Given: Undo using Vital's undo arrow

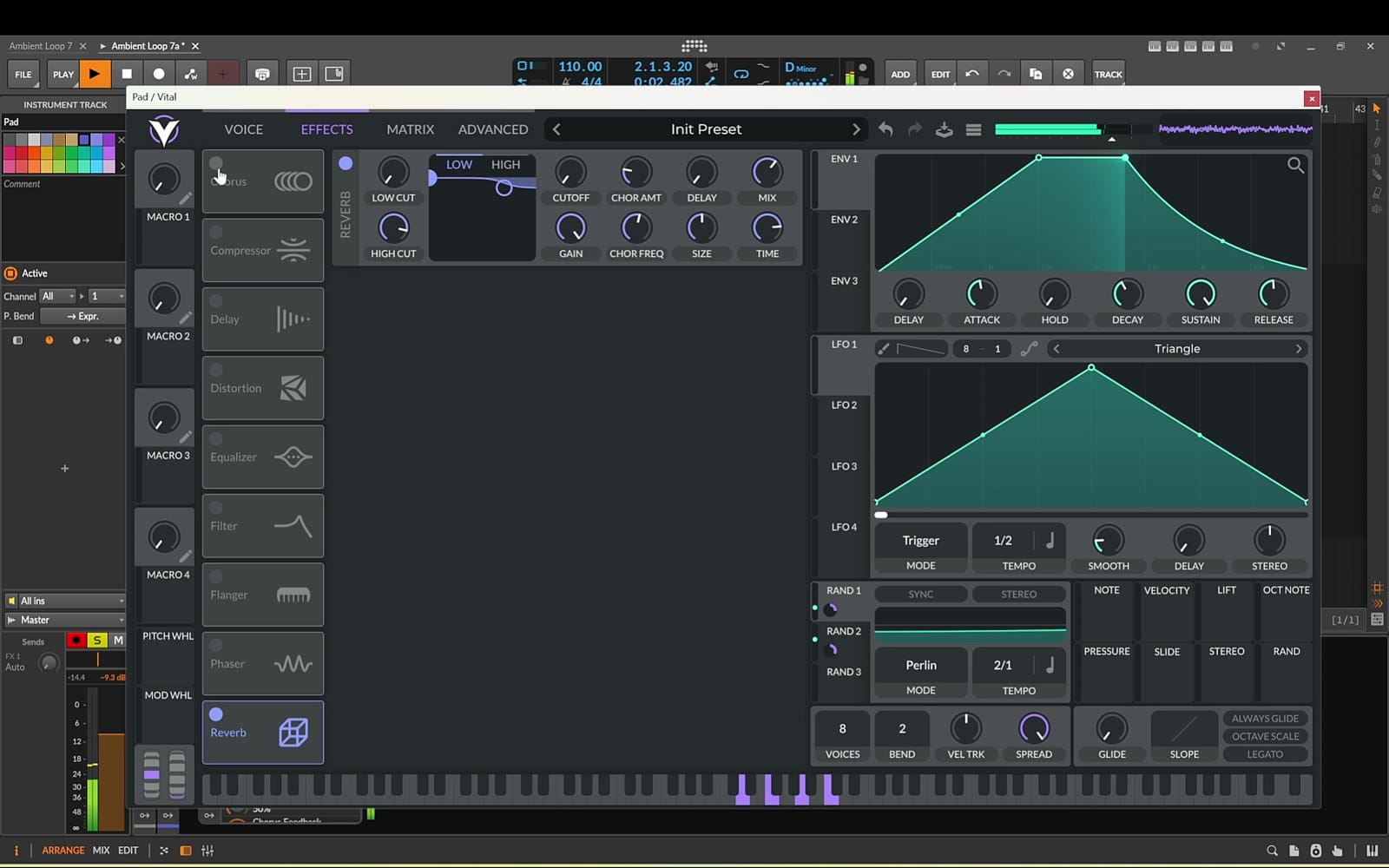Looking at the screenshot, I should [x=885, y=129].
